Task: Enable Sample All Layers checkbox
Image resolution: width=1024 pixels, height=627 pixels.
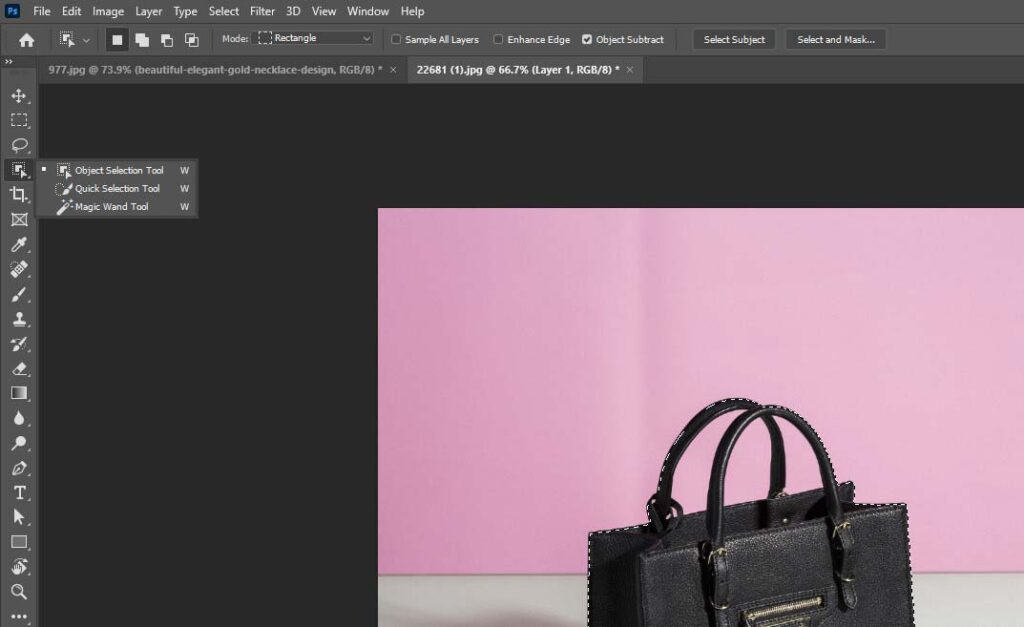Action: [x=397, y=40]
